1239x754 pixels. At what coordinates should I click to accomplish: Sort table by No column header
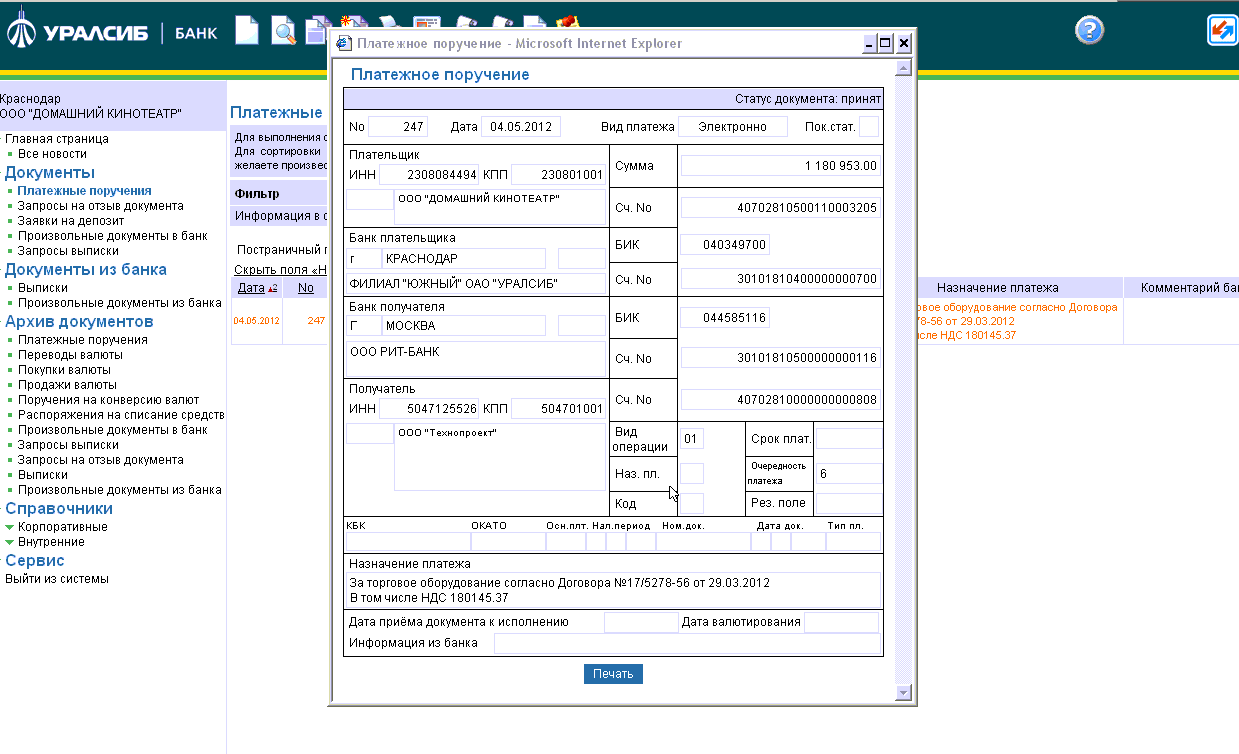click(306, 288)
